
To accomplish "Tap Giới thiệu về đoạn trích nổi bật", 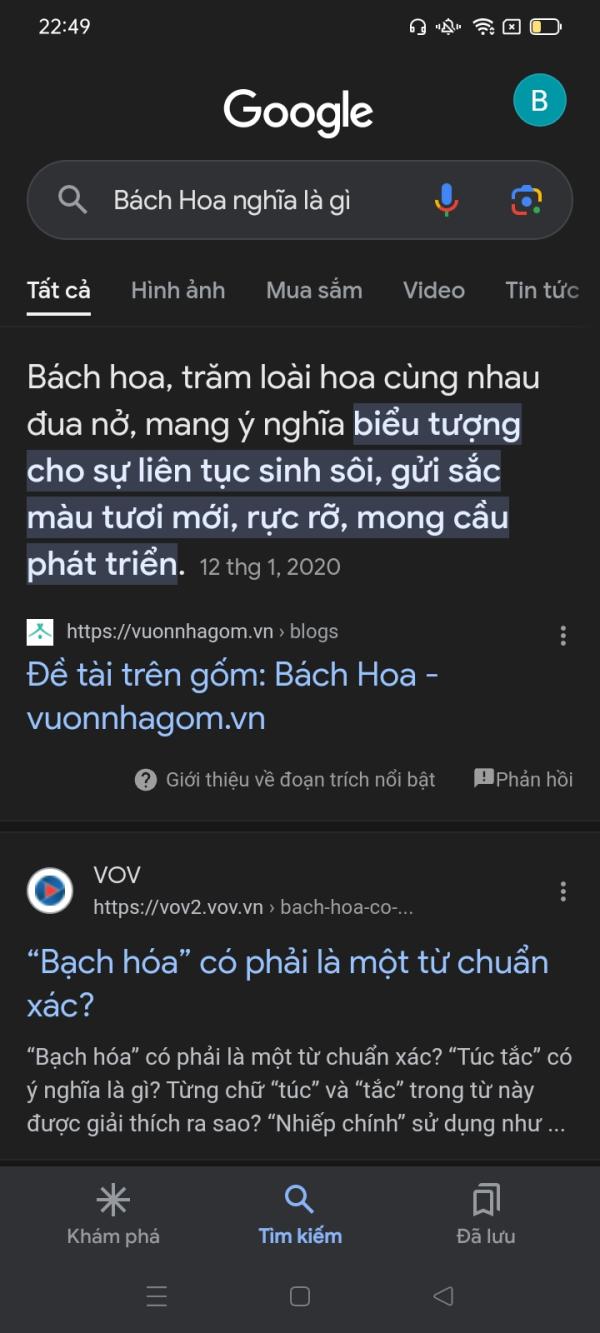I will (286, 779).
